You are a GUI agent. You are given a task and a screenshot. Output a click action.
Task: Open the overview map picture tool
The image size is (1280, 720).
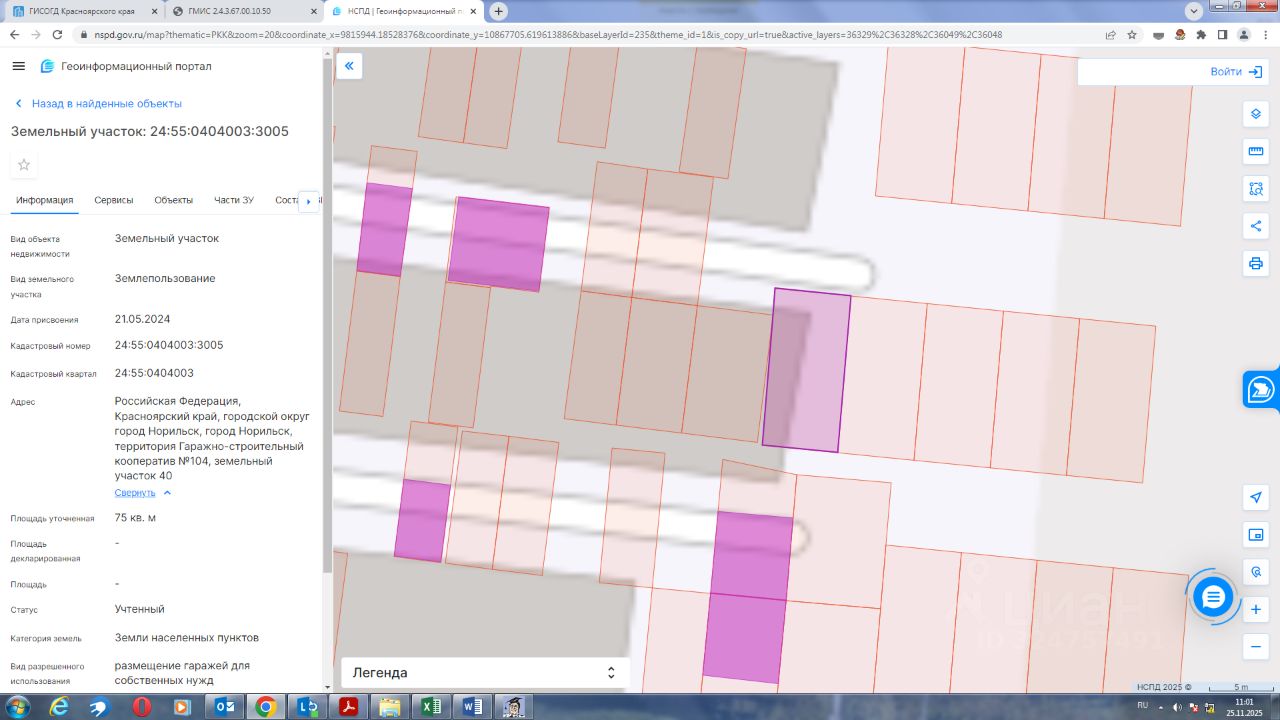[x=1256, y=535]
